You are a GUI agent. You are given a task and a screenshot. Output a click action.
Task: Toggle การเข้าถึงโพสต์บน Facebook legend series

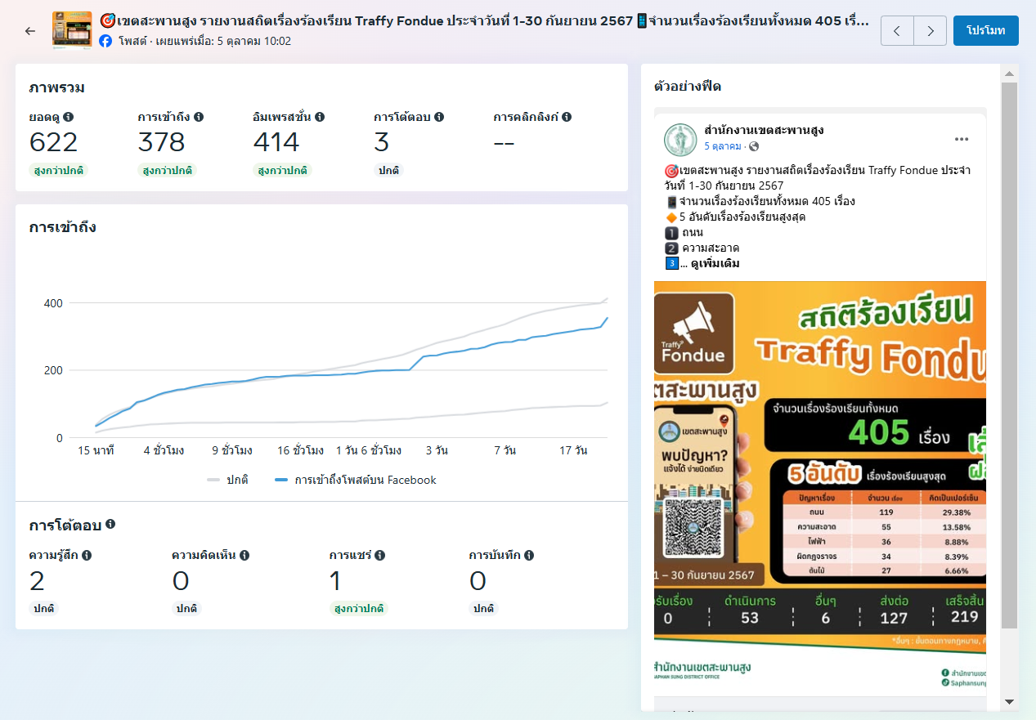coord(356,480)
